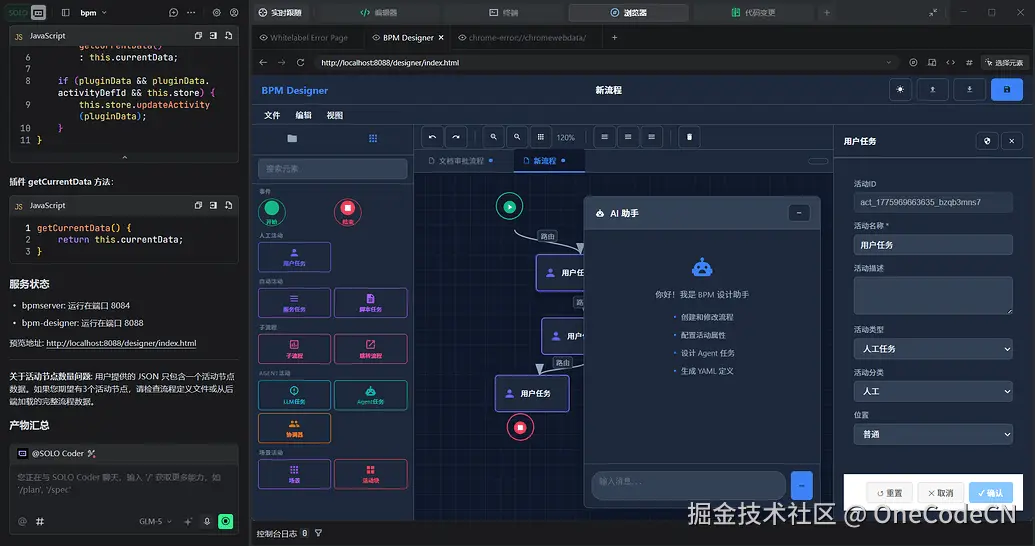Select the End event palette element
Viewport: 1035px width, 546px height.
[348, 212]
